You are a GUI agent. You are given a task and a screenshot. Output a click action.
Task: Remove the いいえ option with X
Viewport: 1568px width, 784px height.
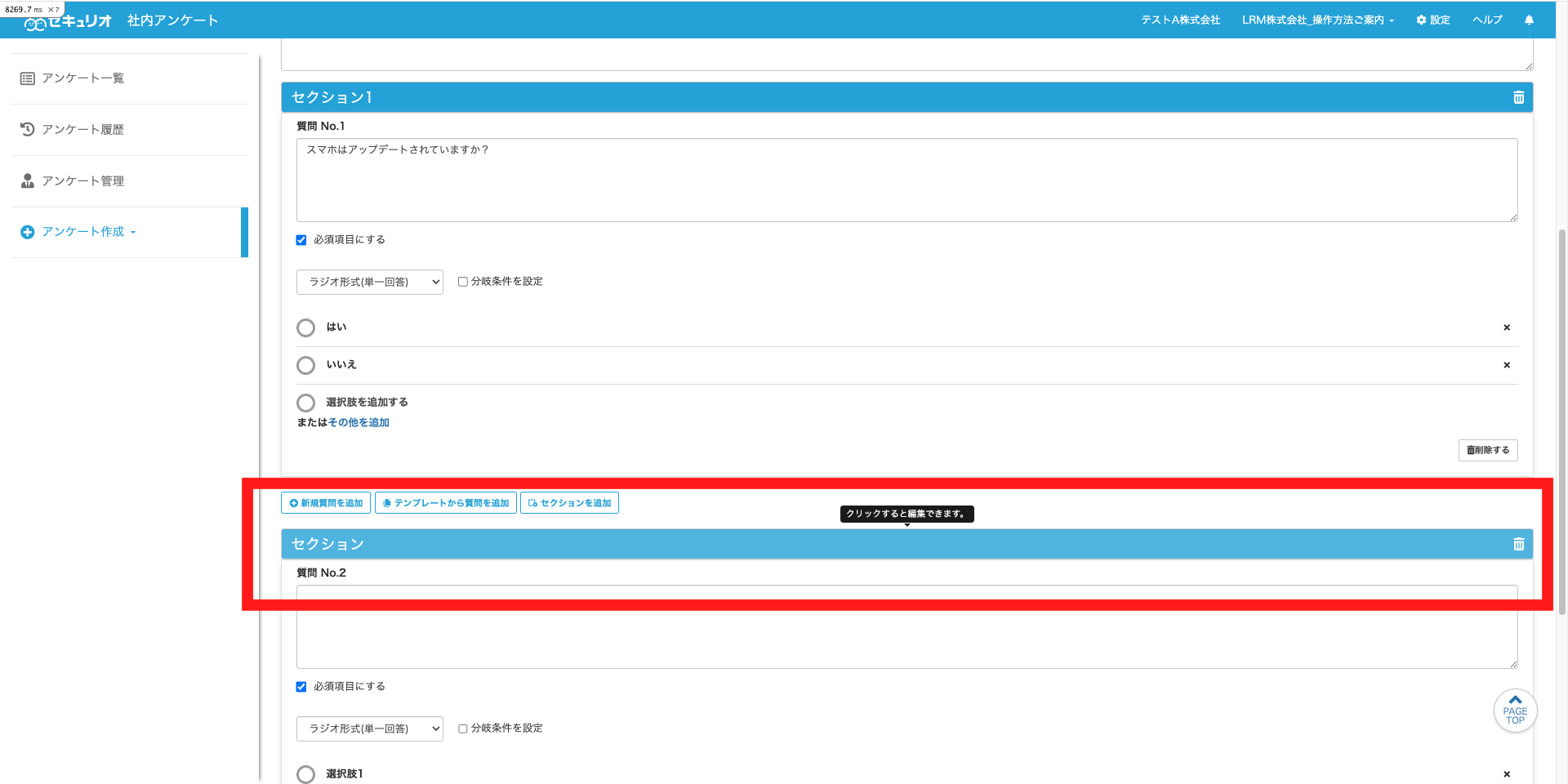click(x=1507, y=365)
